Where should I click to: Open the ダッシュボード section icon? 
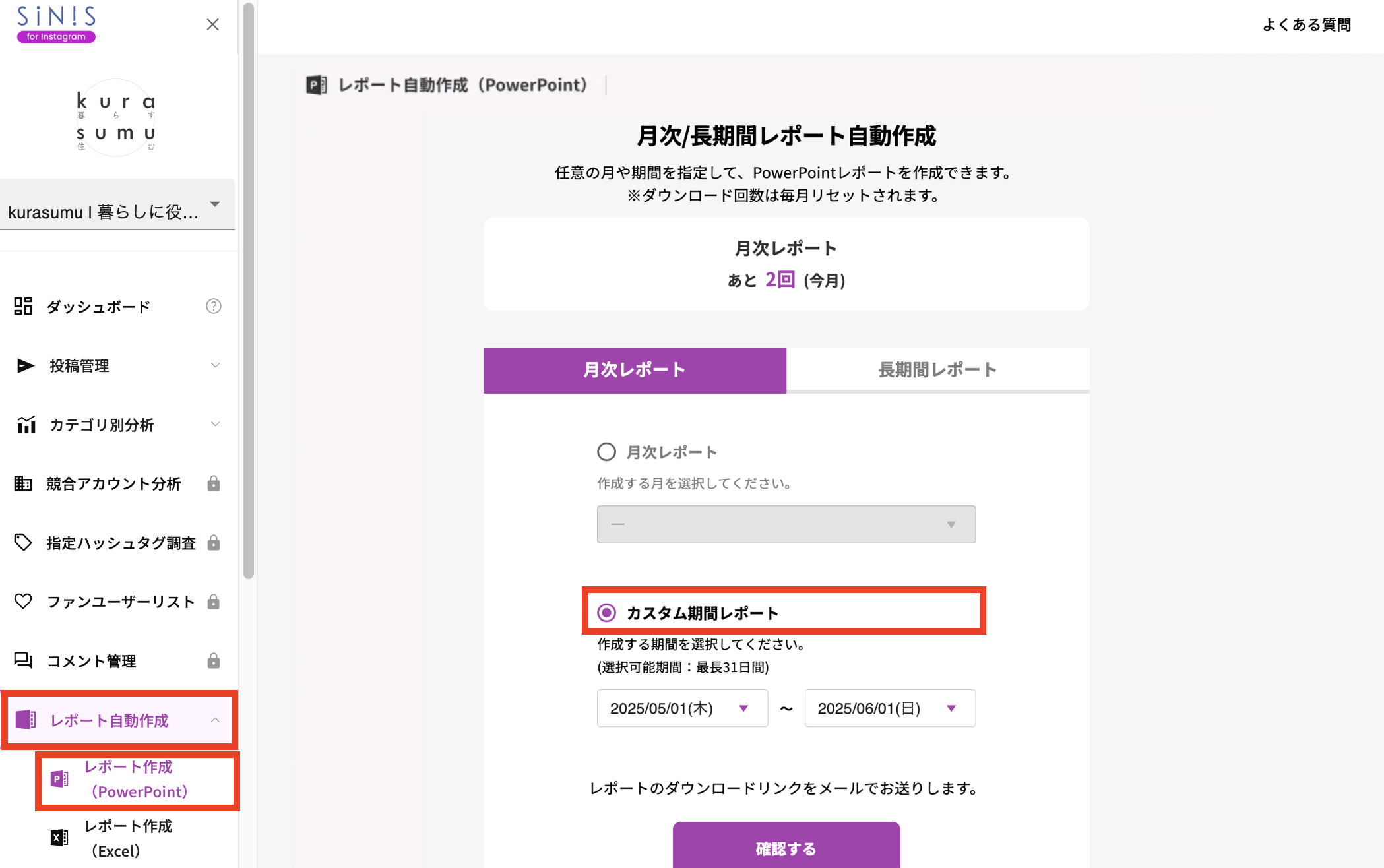(x=22, y=306)
